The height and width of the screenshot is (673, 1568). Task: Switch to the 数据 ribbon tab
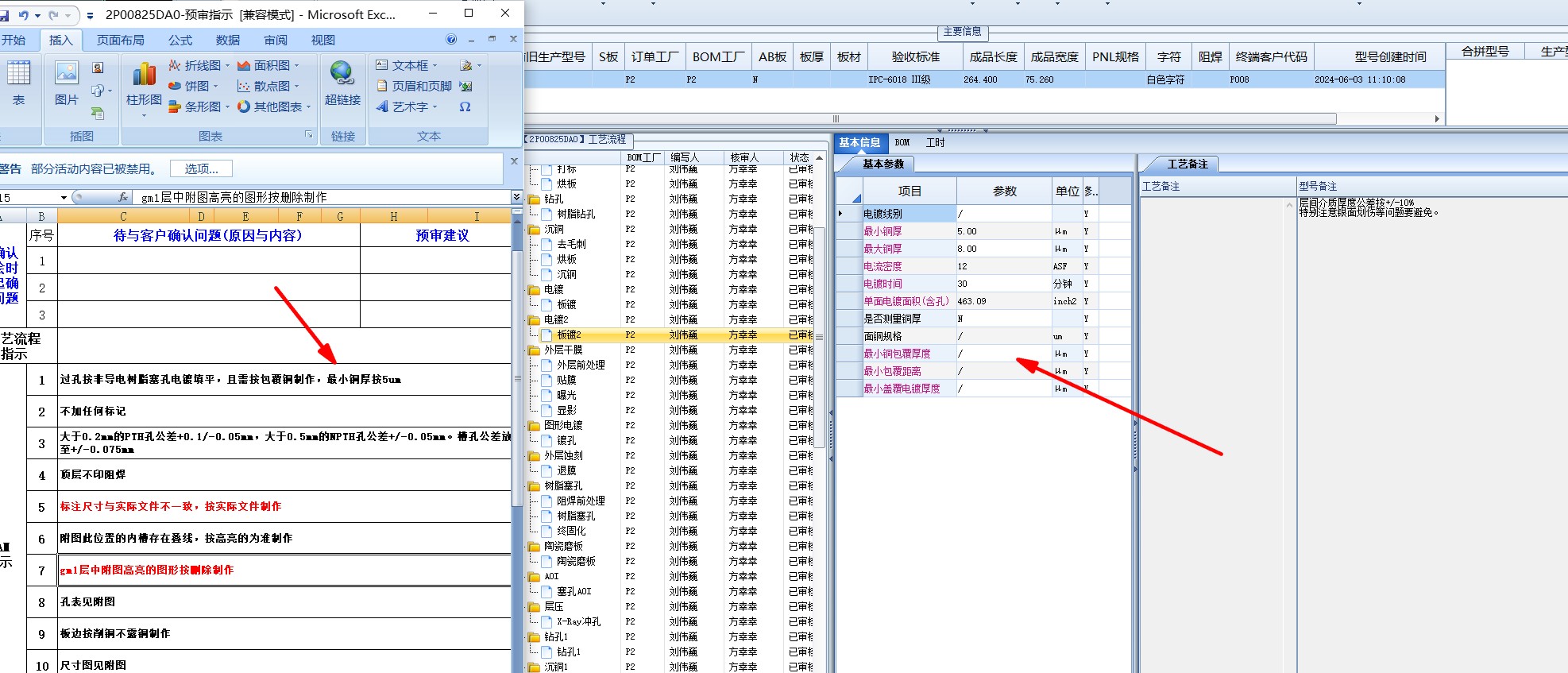coord(228,40)
